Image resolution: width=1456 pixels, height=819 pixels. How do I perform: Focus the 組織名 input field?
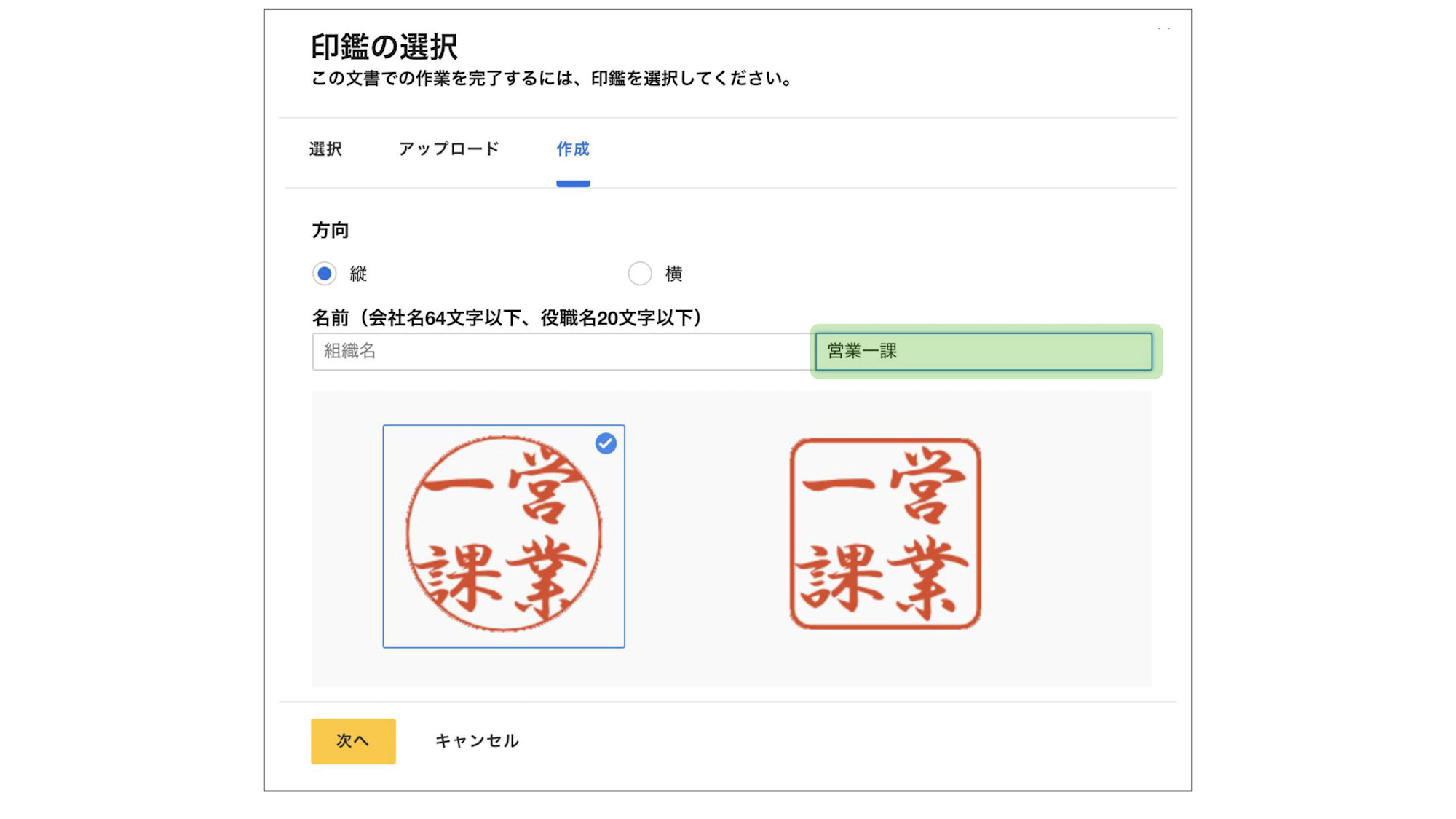pos(563,352)
